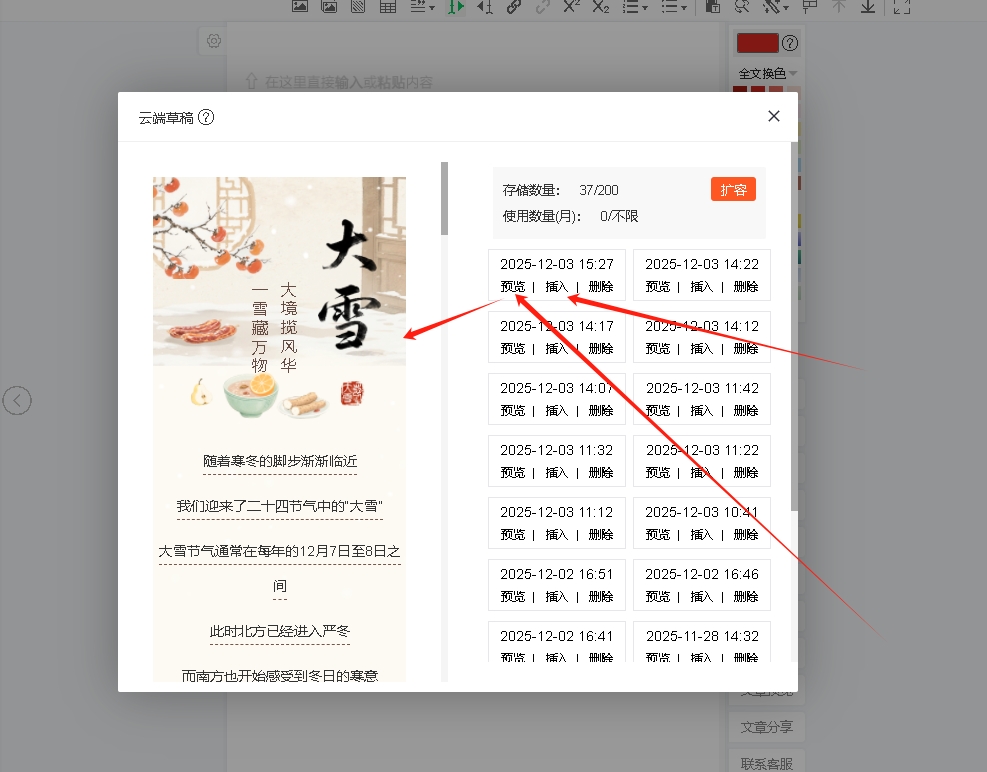The height and width of the screenshot is (772, 987).
Task: Open settings gear icon above the editor
Action: (x=213, y=41)
